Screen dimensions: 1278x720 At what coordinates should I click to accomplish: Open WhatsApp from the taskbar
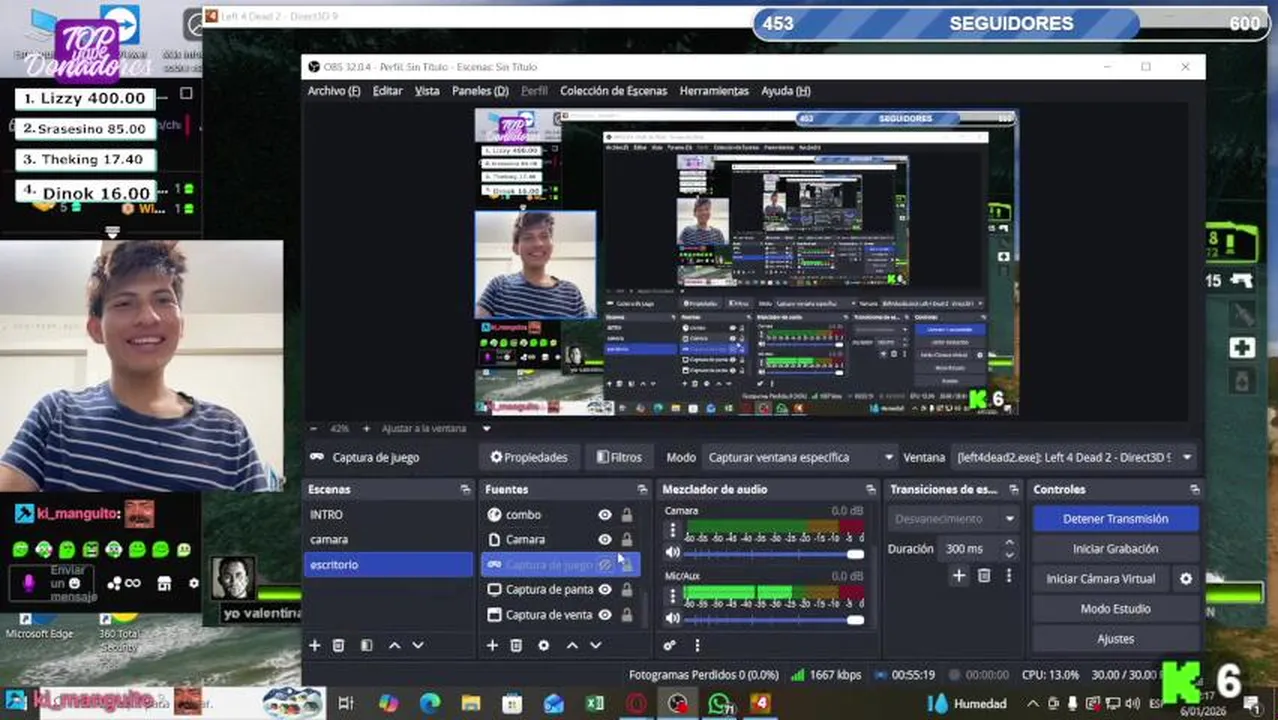click(x=719, y=704)
